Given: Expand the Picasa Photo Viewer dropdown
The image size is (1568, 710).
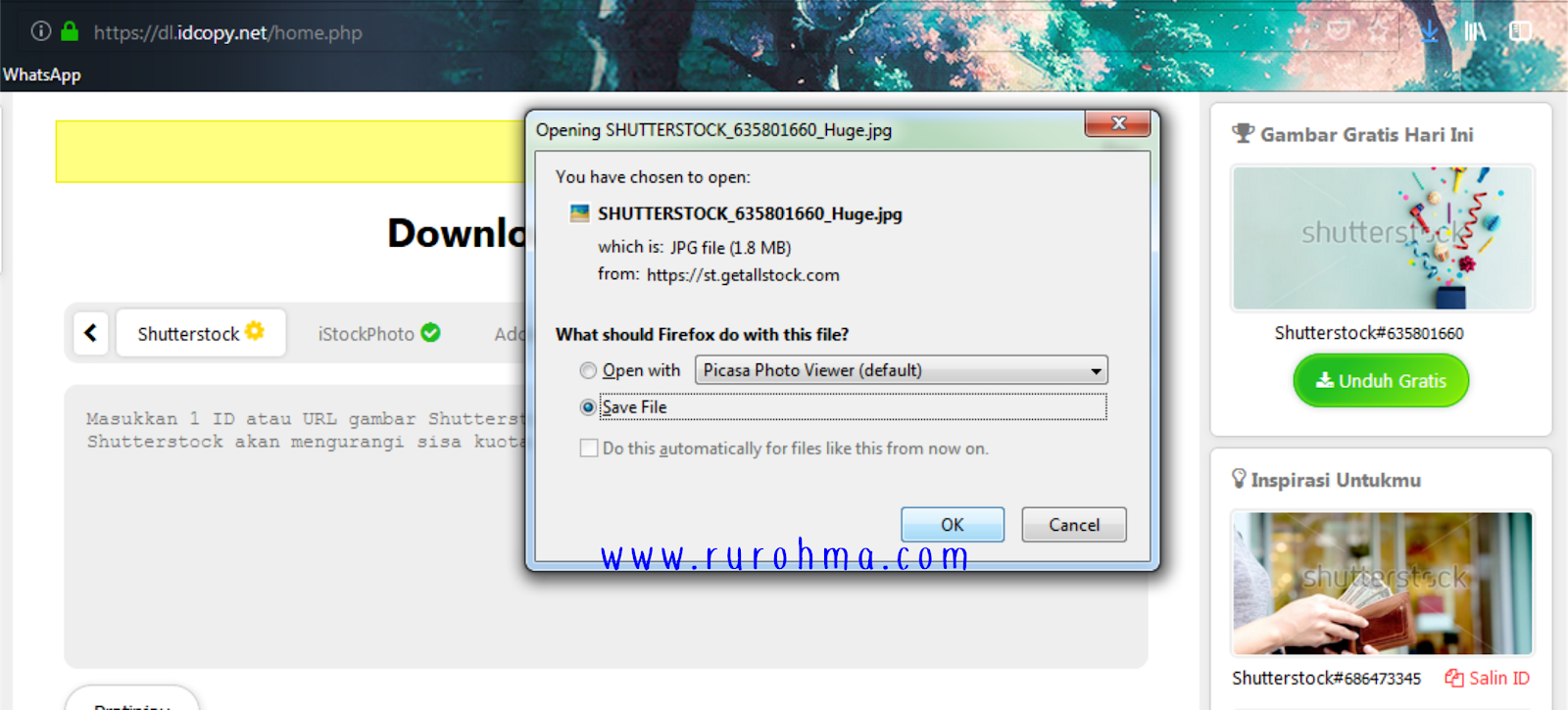Looking at the screenshot, I should 902,370.
